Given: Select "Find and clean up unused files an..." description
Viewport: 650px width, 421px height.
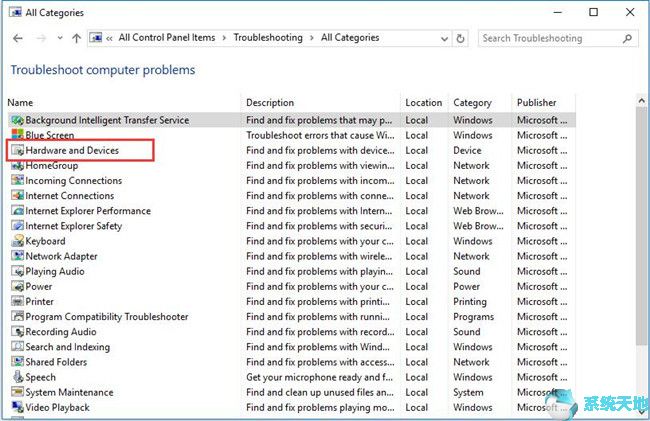Looking at the screenshot, I should pos(320,392).
